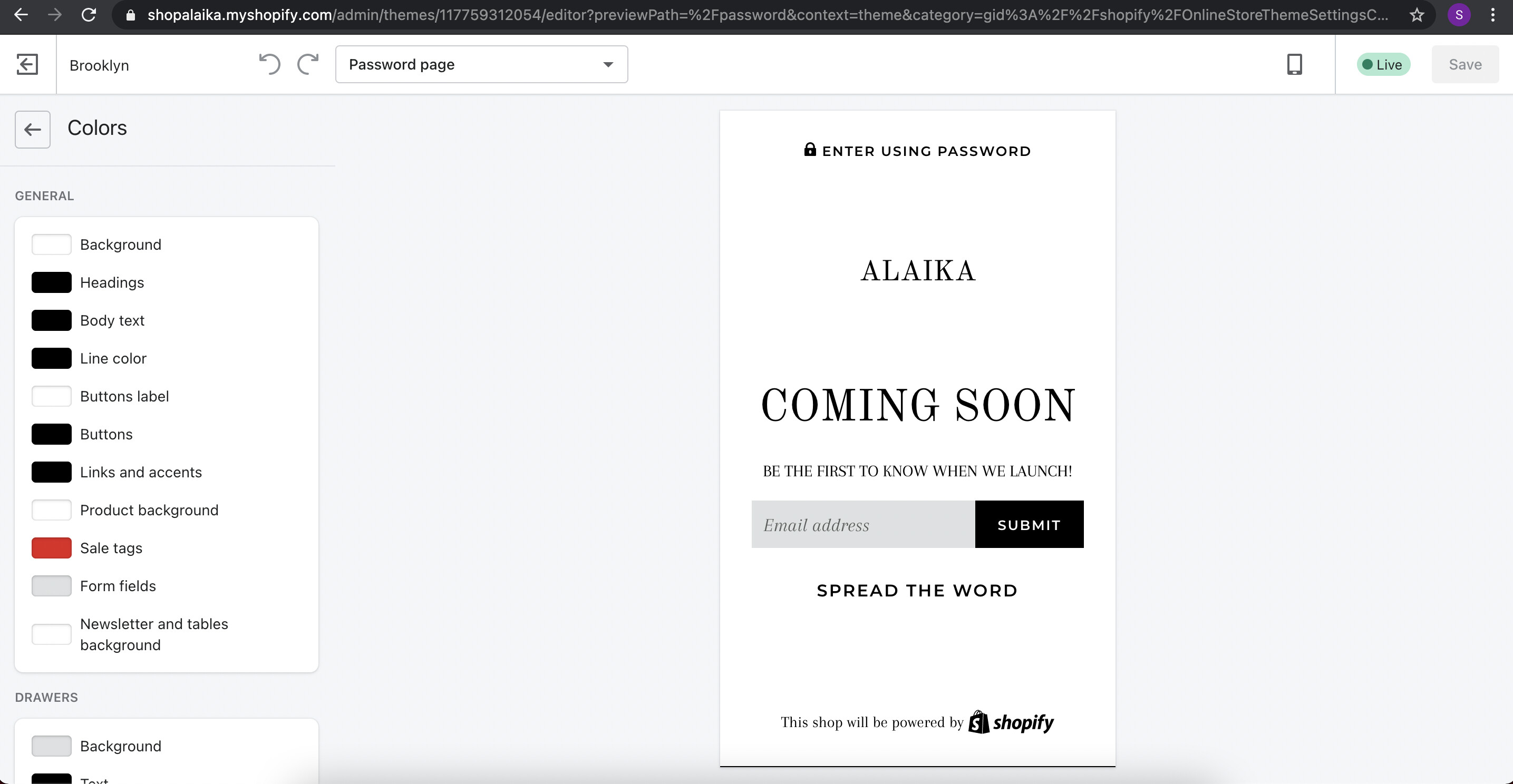
Task: Open the Buttons color swatch
Action: 52,434
